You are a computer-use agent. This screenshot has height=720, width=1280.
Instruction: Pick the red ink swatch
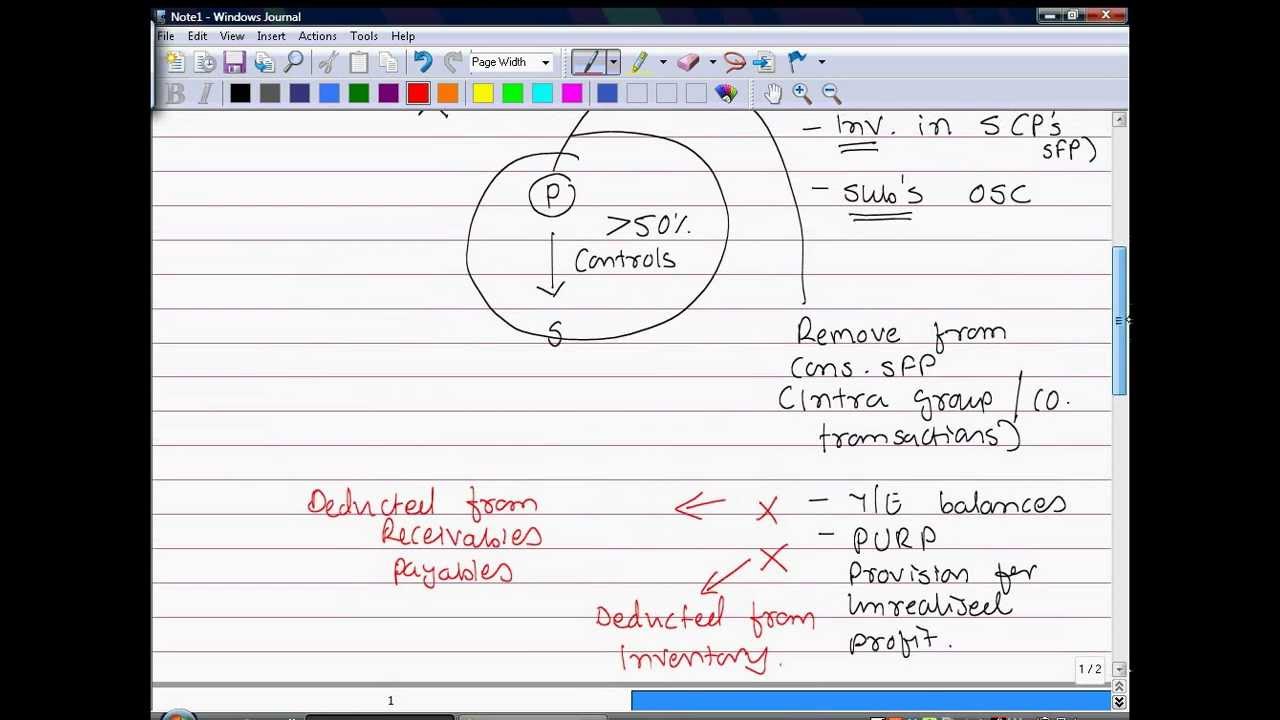coord(418,94)
